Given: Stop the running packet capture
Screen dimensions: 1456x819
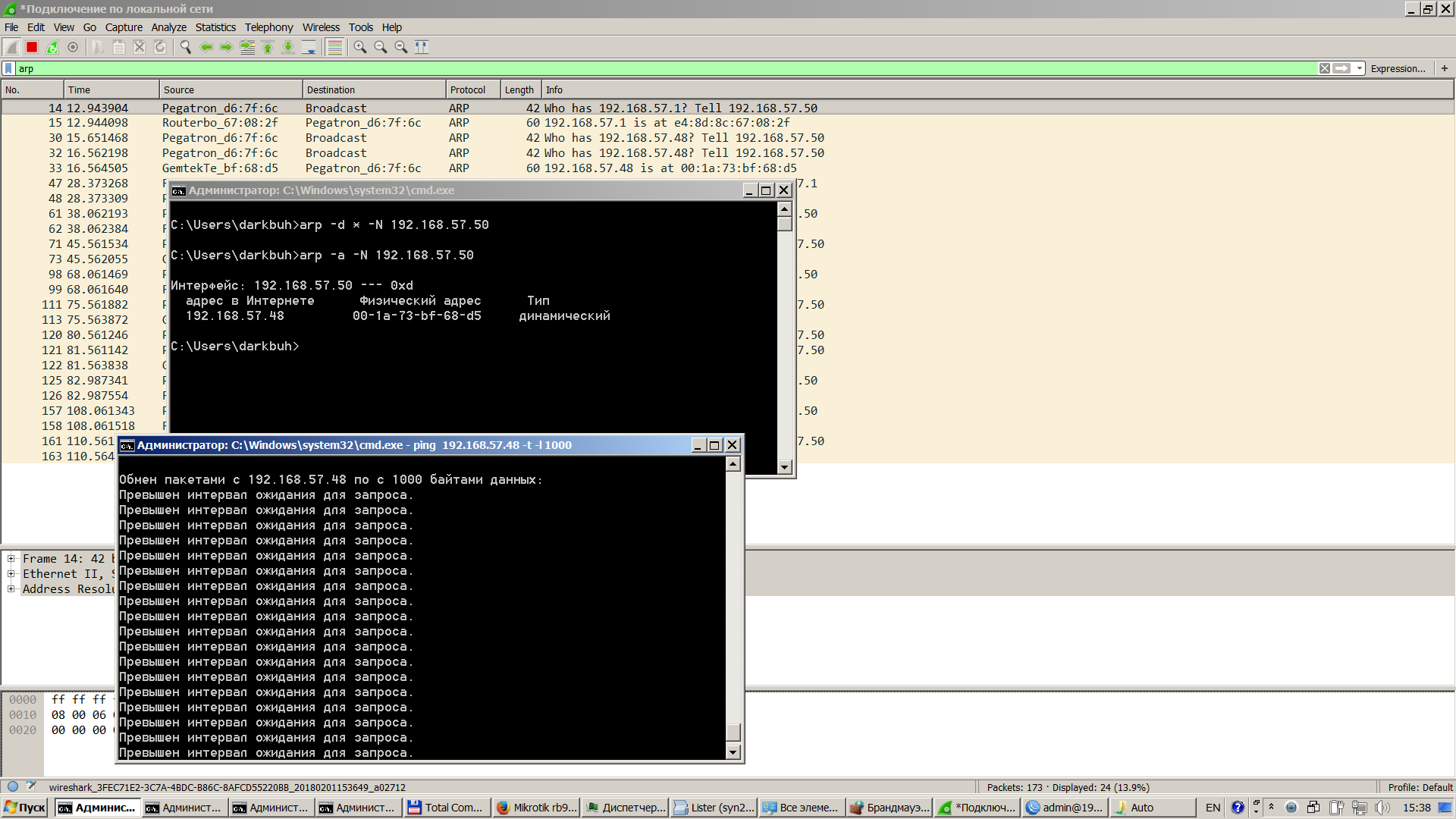Looking at the screenshot, I should click(32, 47).
